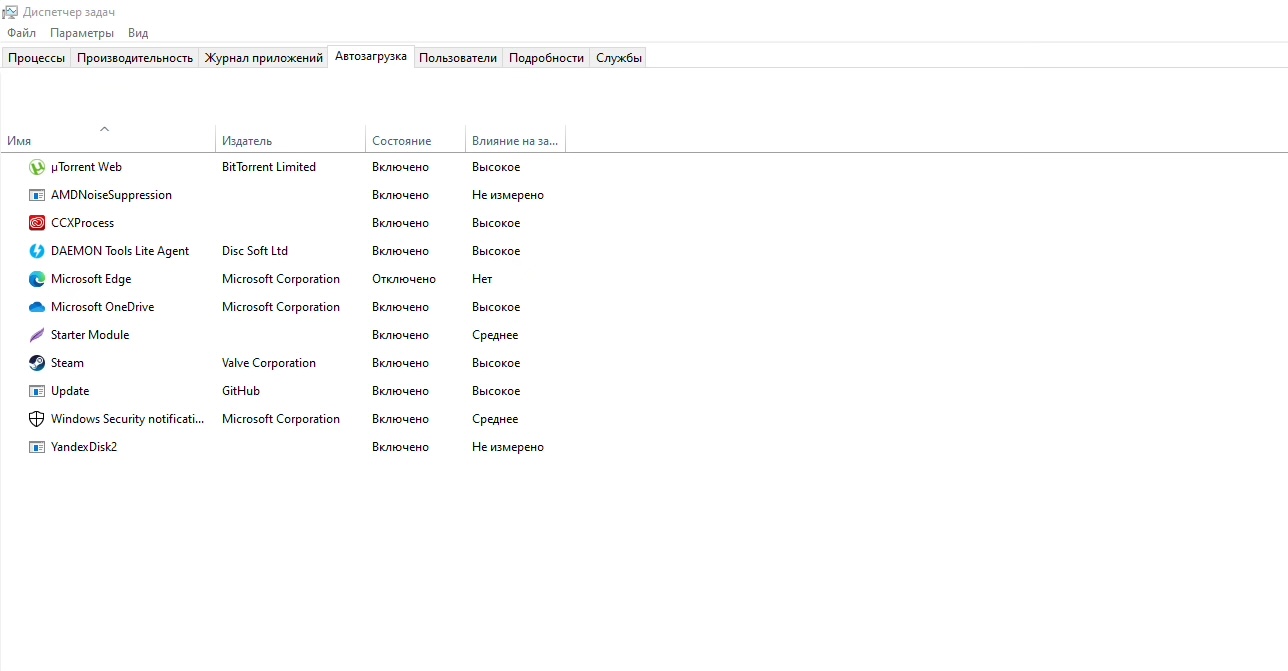Sort by the Влияние на запуск column
This screenshot has width=1288, height=671.
516,141
